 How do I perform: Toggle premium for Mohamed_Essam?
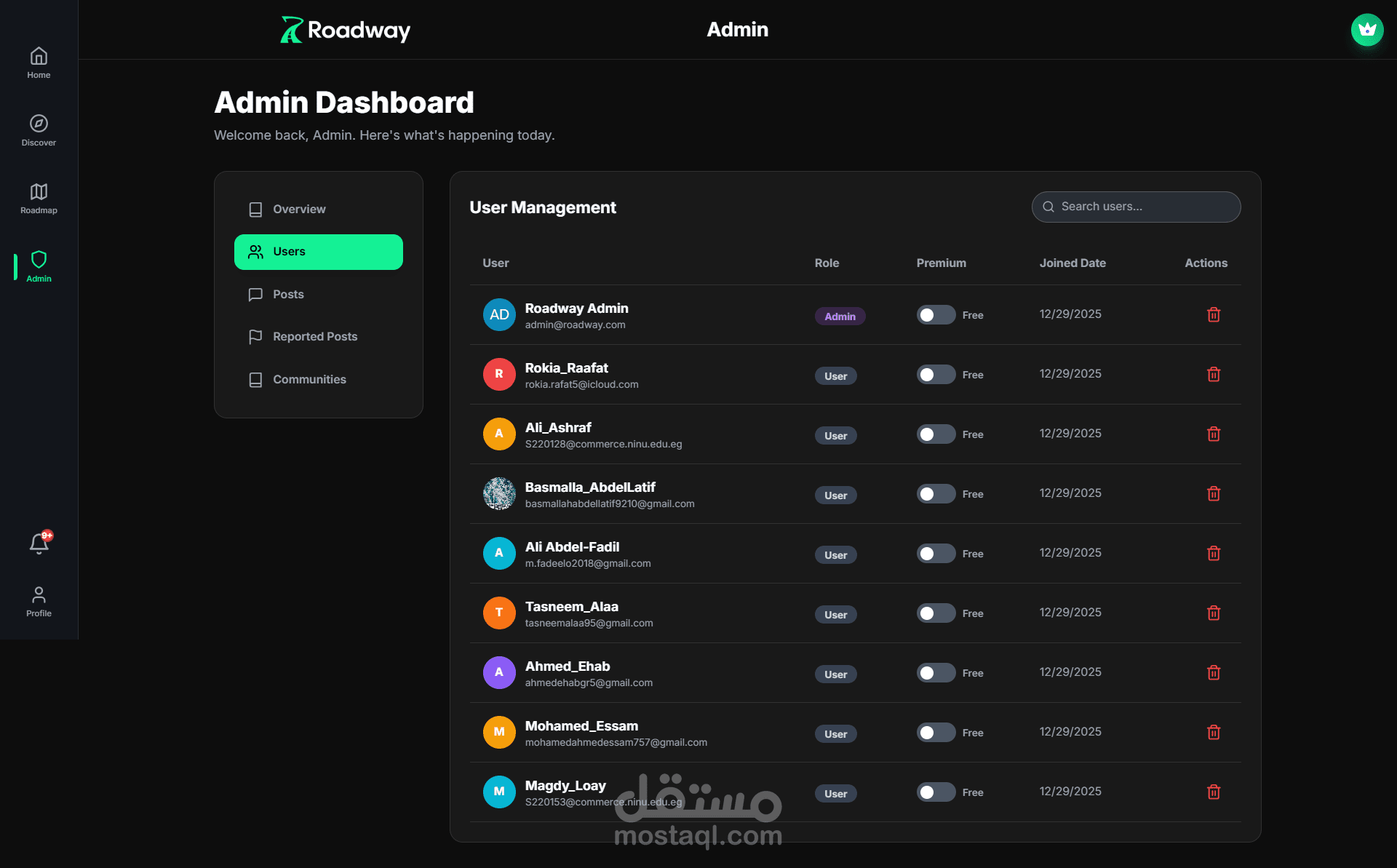935,733
